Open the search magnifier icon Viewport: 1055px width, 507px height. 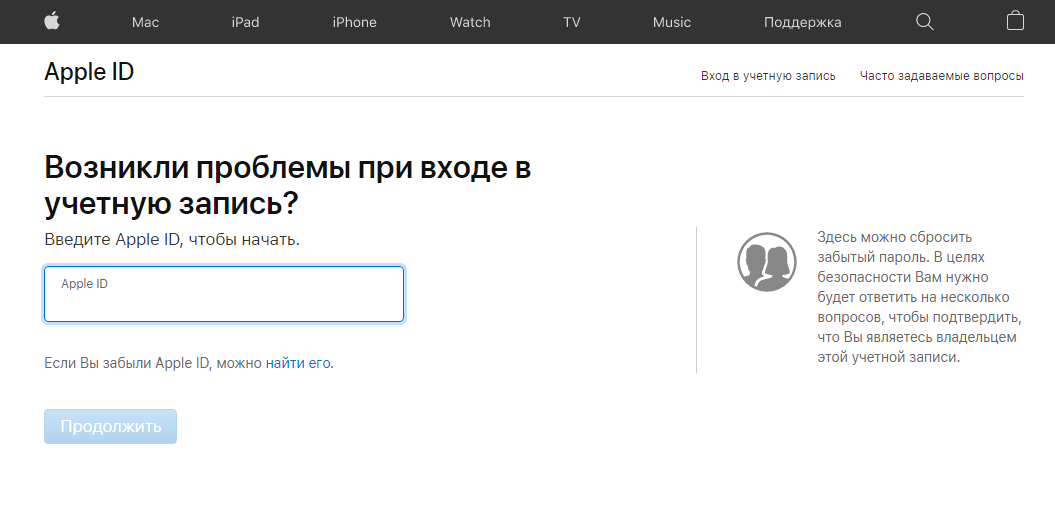tap(925, 22)
